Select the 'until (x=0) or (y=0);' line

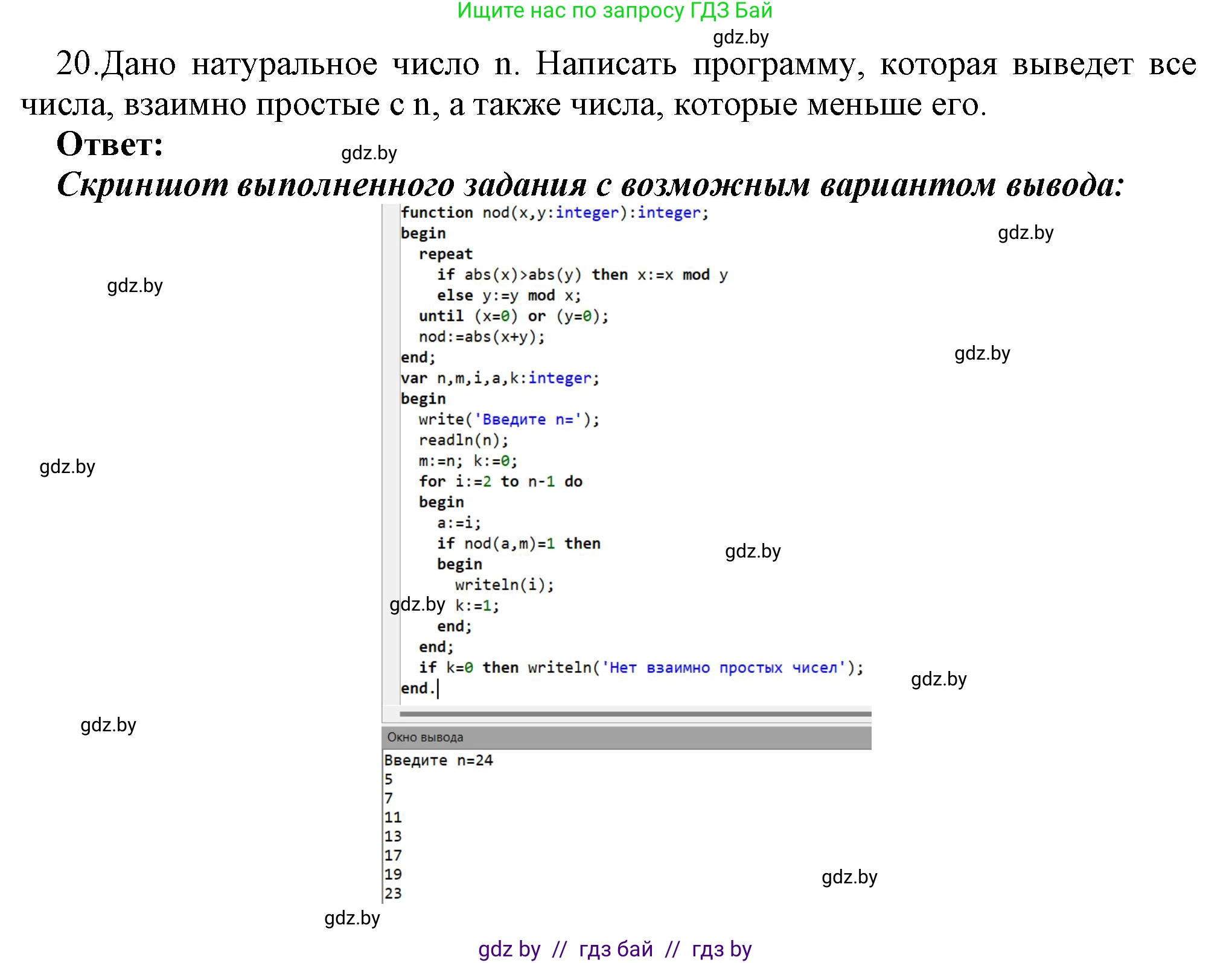click(x=513, y=316)
